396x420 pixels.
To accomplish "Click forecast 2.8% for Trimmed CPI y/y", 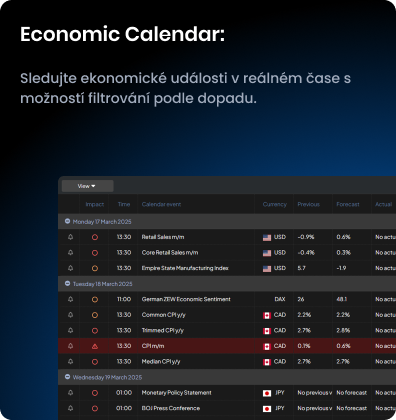I will [x=343, y=330].
